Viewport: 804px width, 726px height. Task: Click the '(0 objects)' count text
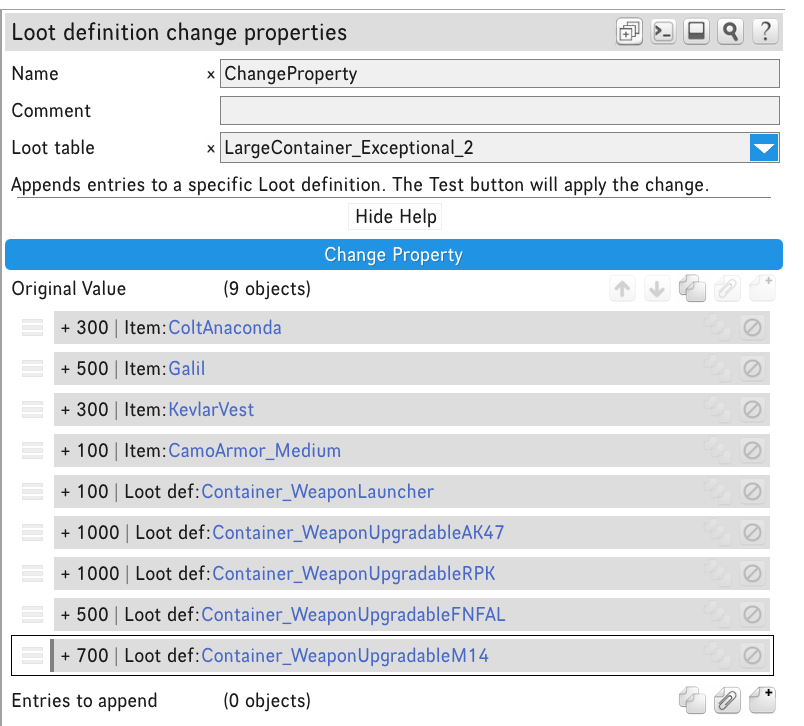(x=267, y=700)
